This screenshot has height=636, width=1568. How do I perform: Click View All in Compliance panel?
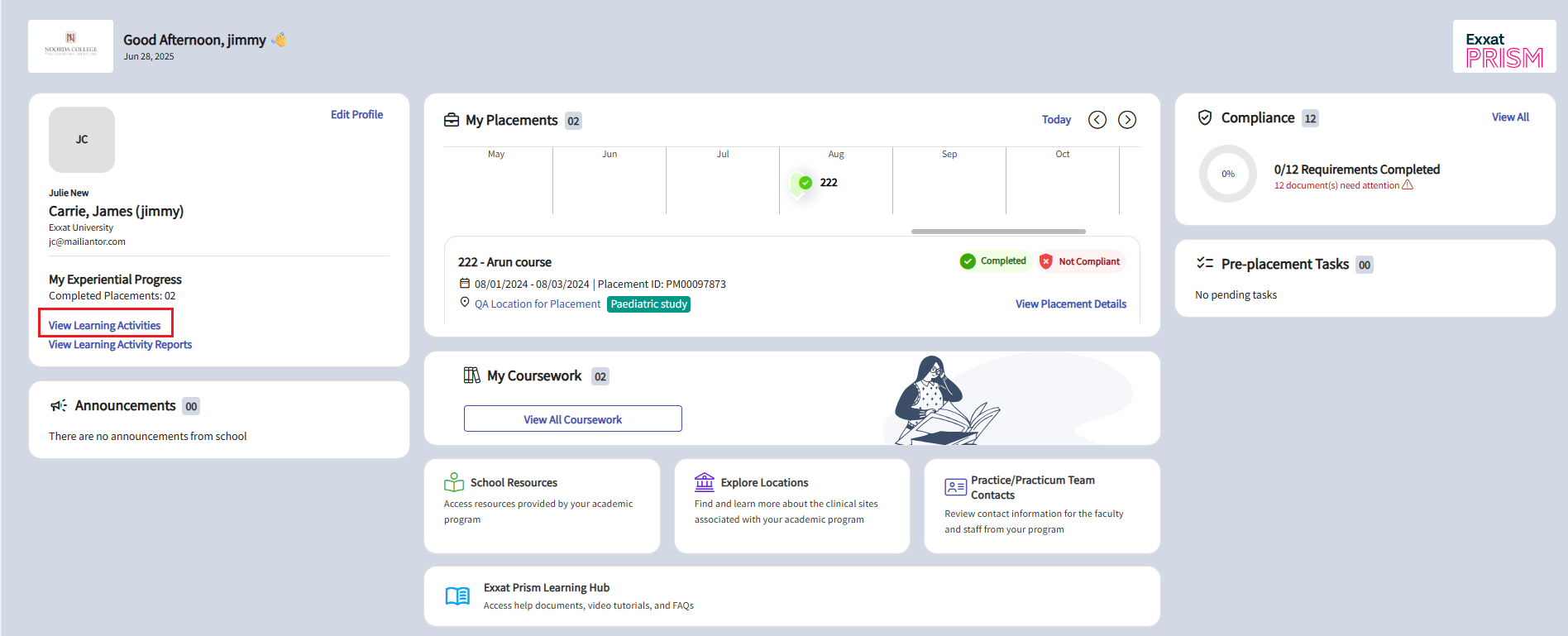1509,117
